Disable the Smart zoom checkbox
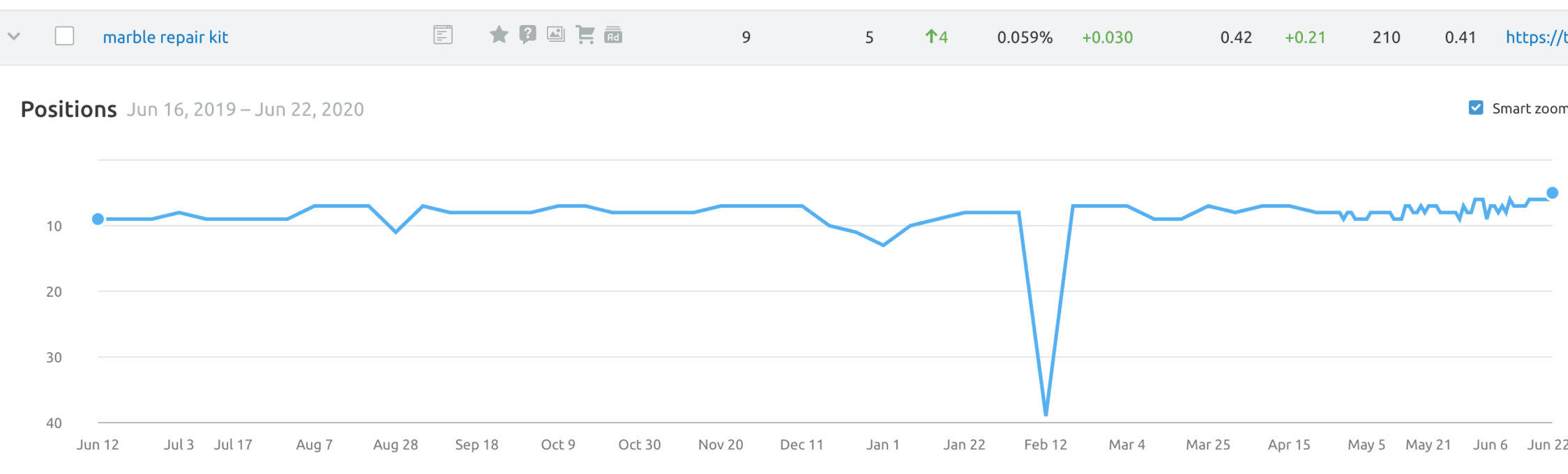 click(x=1476, y=108)
